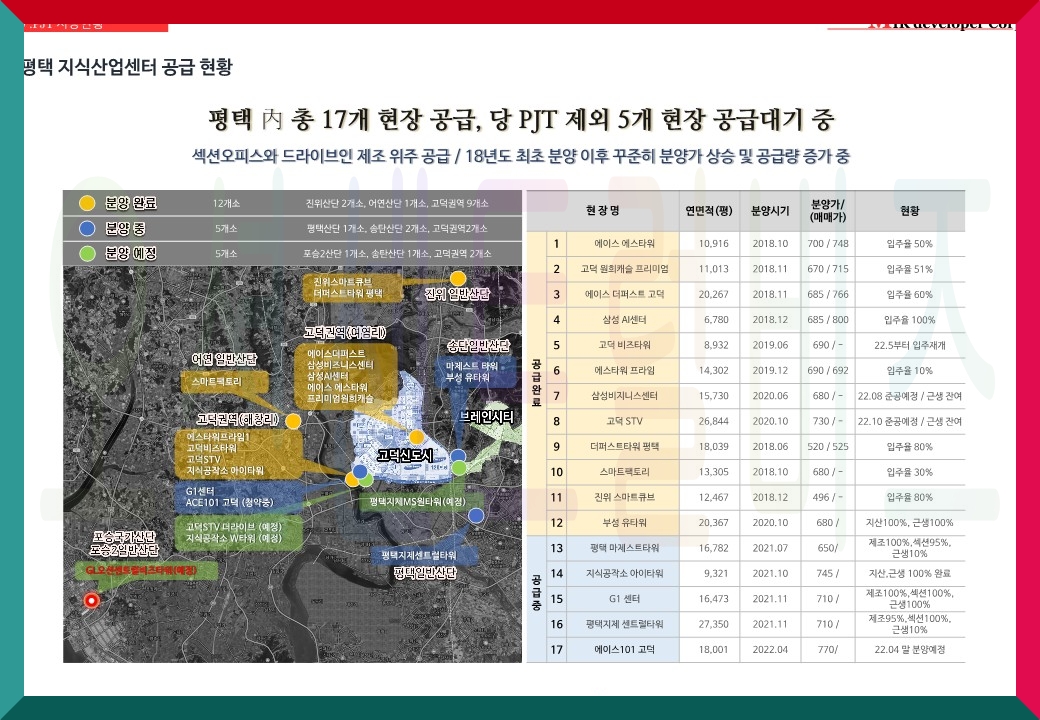Select 지식공작소 아이타워 in row 14
The width and height of the screenshot is (1040, 720).
(624, 573)
